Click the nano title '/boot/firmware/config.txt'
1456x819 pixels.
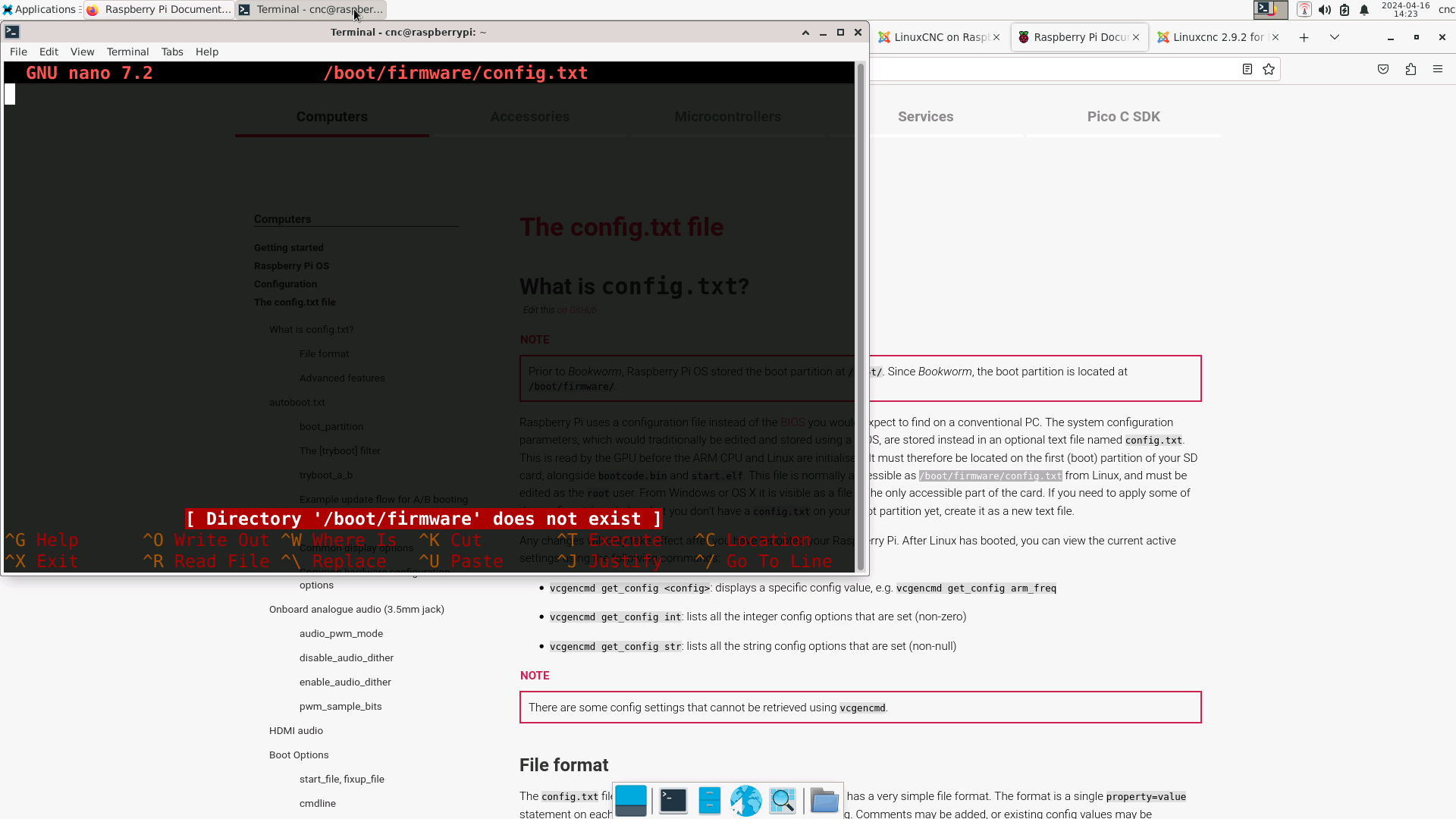point(455,73)
